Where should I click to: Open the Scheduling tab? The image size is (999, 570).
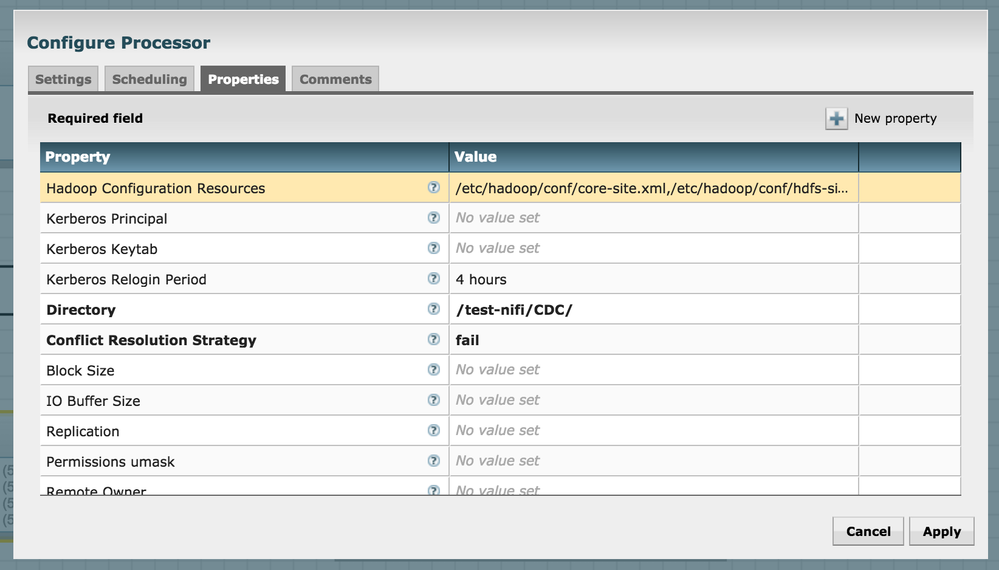click(x=149, y=79)
